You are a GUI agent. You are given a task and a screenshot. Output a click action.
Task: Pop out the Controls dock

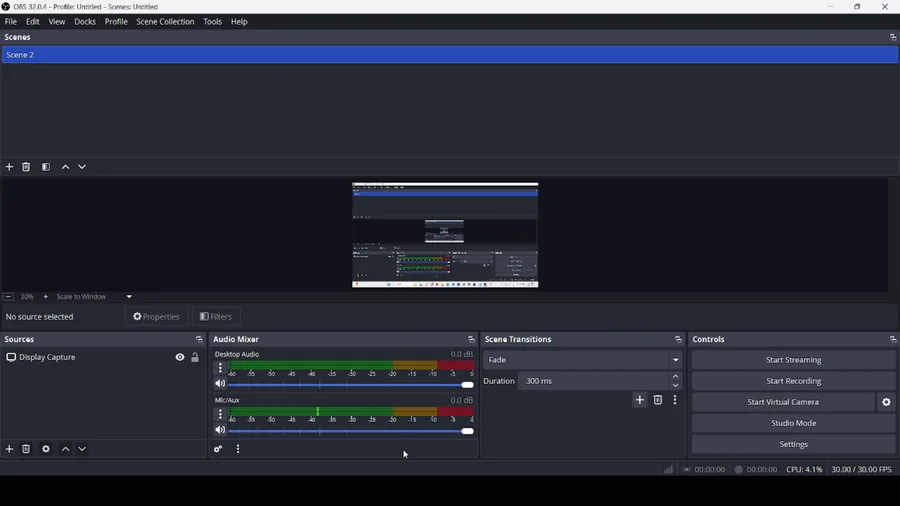[x=893, y=340]
